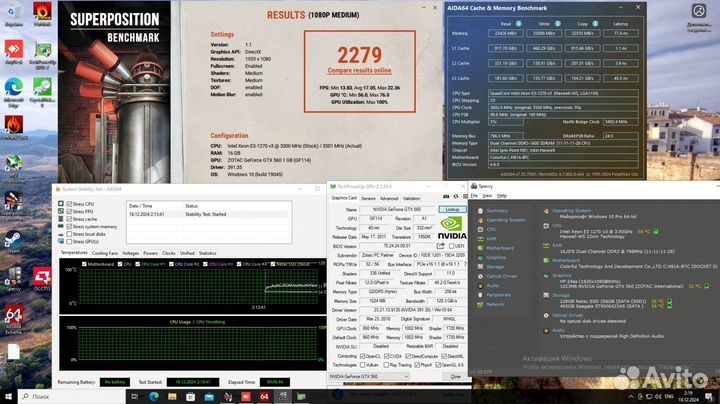The image size is (720, 404).
Task: Click the Windows taskbar search box
Action: pos(82,396)
